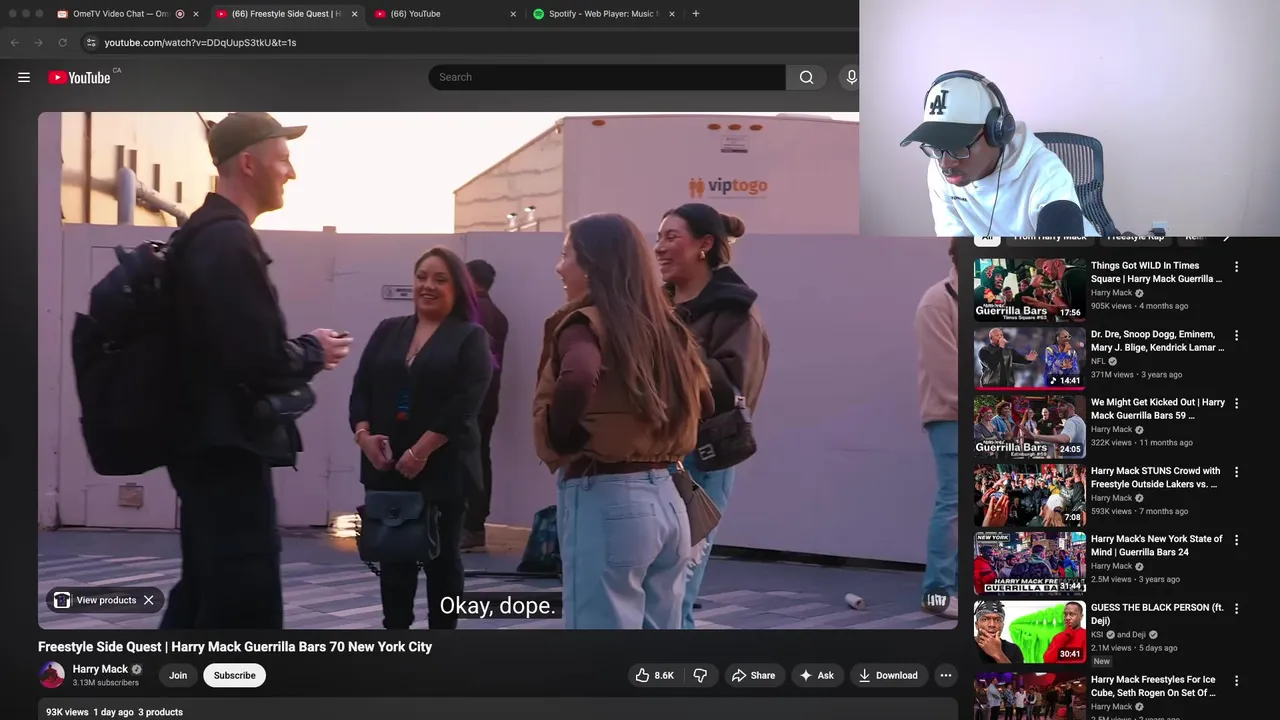Click '93K views 1 day ago' description text
Screen dimensions: 1280x720
90,712
